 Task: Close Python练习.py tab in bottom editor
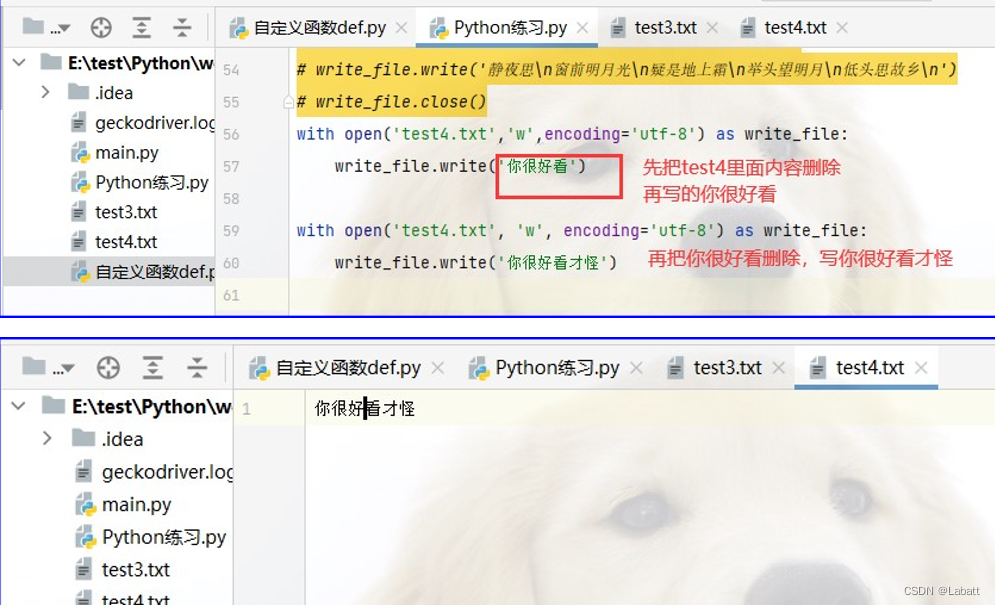(x=636, y=368)
